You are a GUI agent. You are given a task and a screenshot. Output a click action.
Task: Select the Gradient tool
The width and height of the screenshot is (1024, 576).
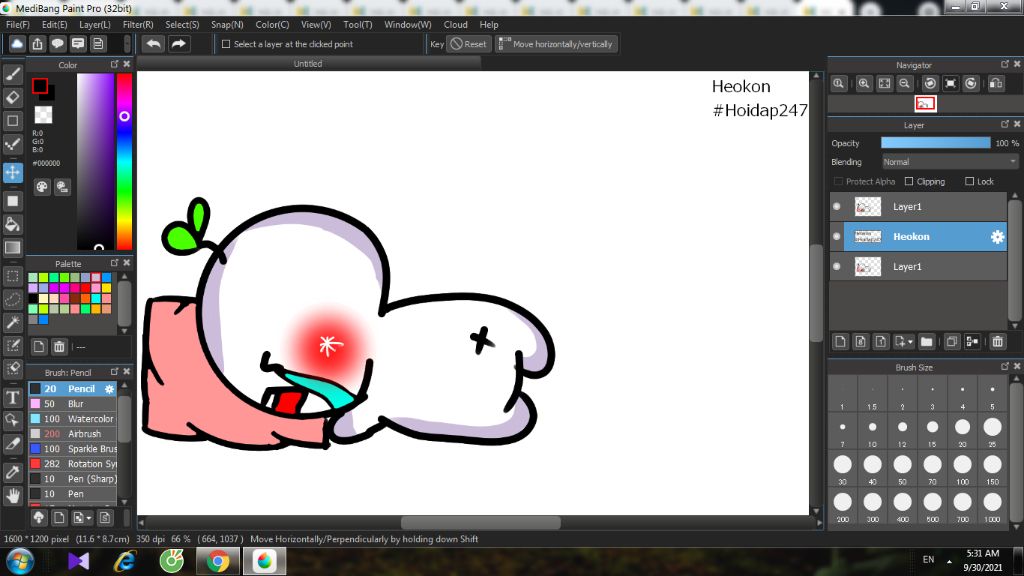point(12,248)
